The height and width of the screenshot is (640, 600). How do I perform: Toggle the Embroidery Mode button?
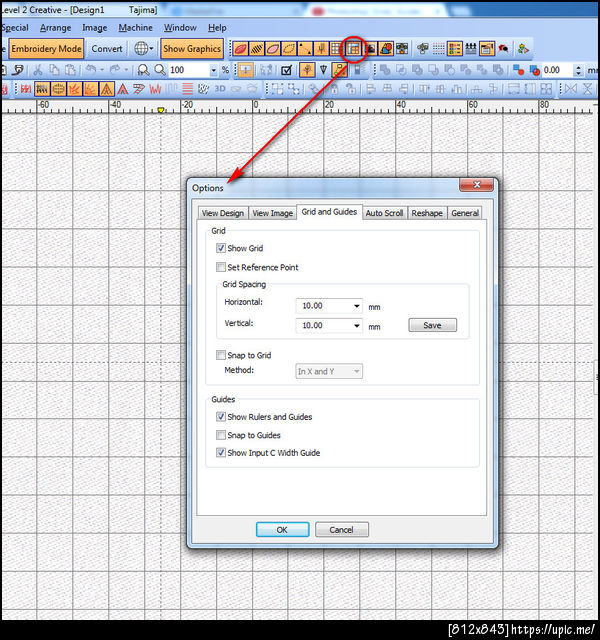(46, 49)
